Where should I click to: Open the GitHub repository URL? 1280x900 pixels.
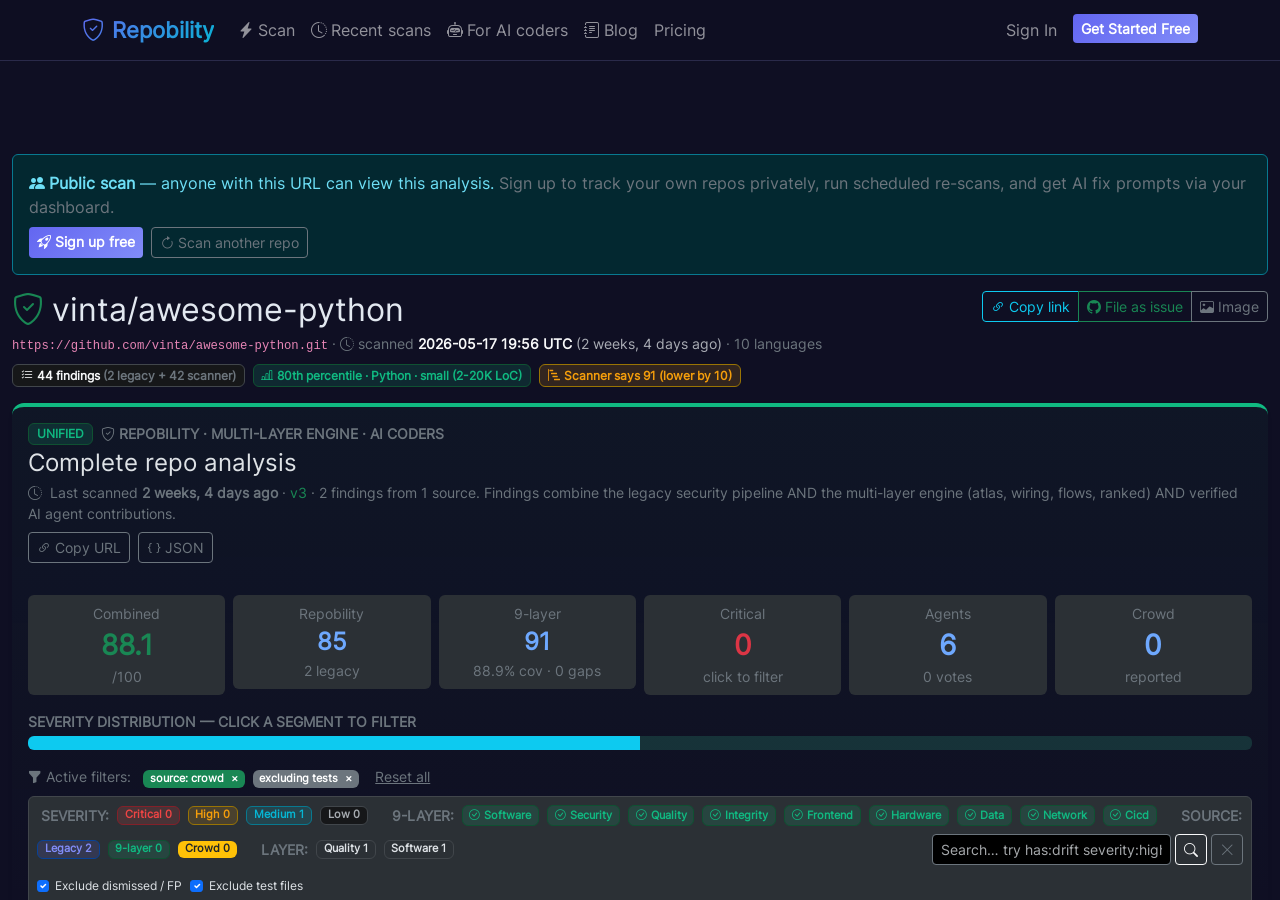[x=170, y=345]
